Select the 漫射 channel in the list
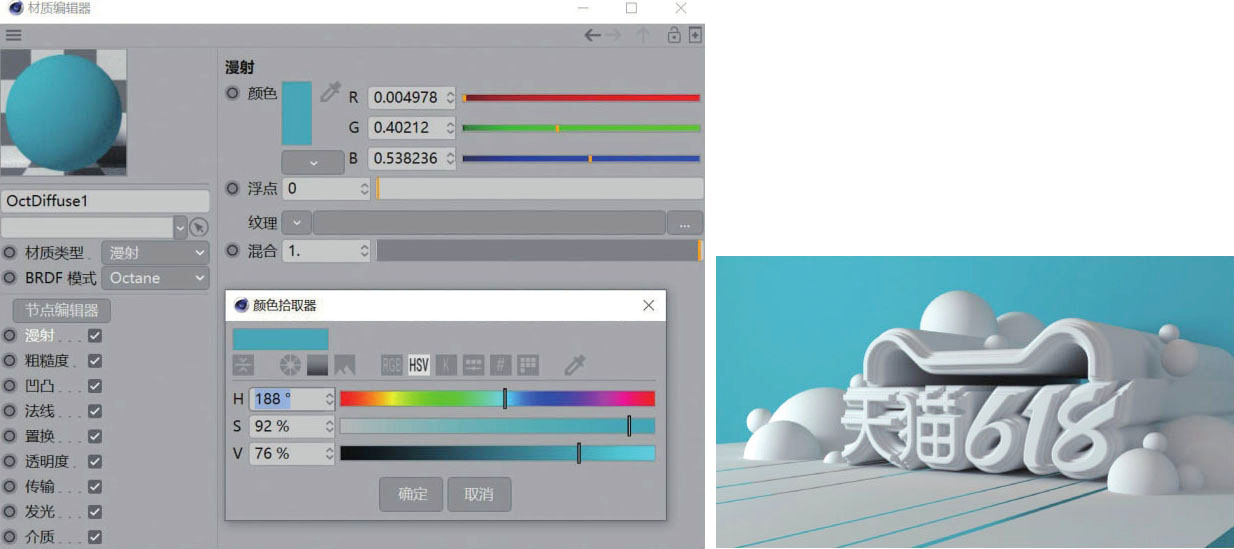 click(40, 336)
